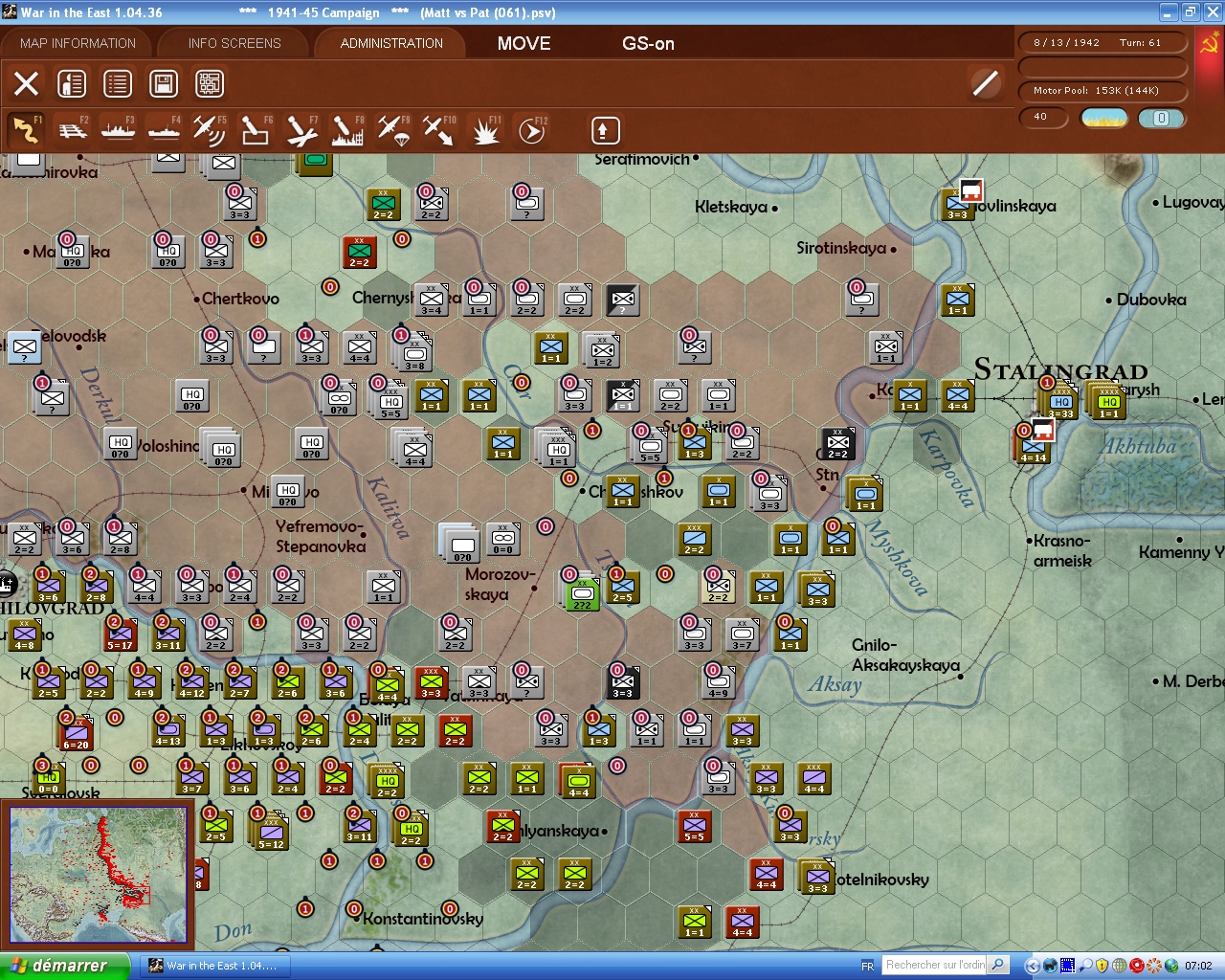Click the Serafimovich town label
This screenshot has width=1225, height=980.
642,159
